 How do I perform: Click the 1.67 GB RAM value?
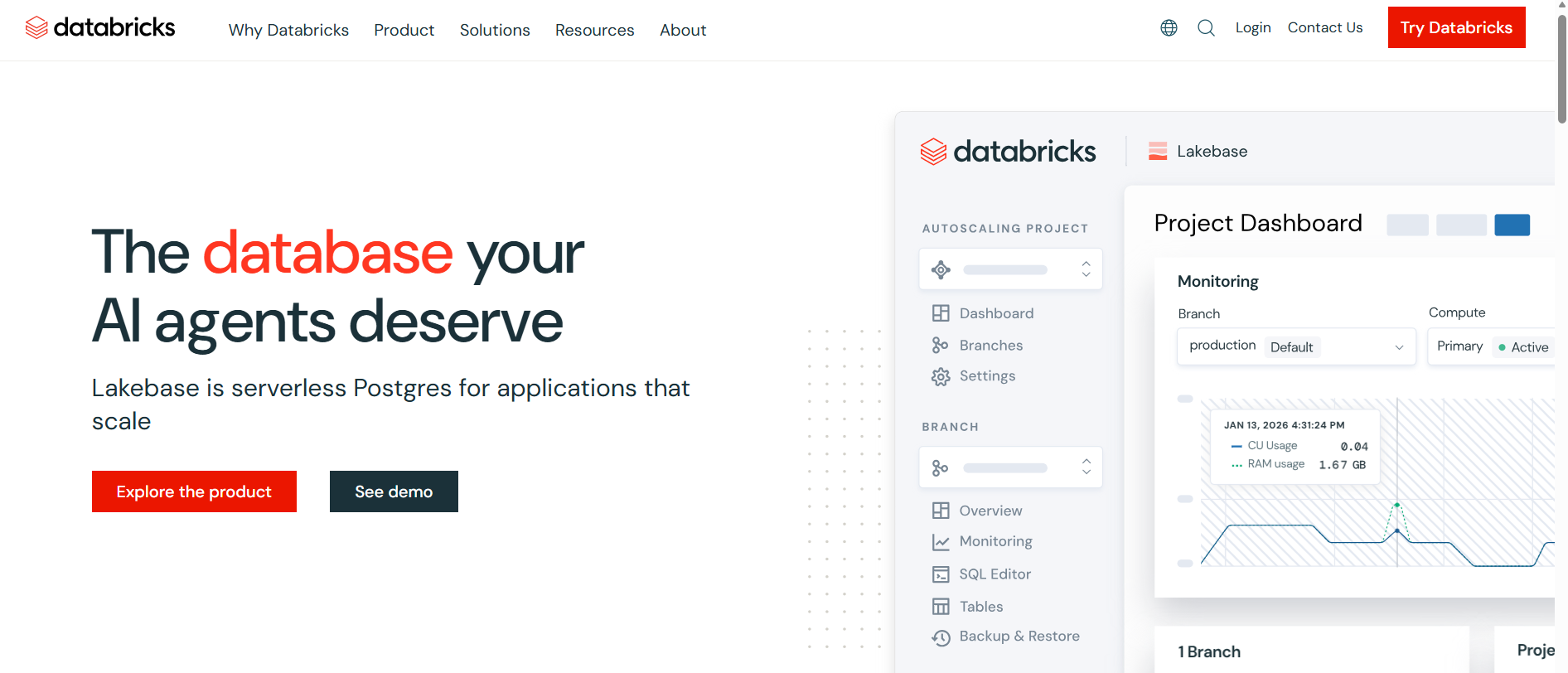tap(1343, 465)
